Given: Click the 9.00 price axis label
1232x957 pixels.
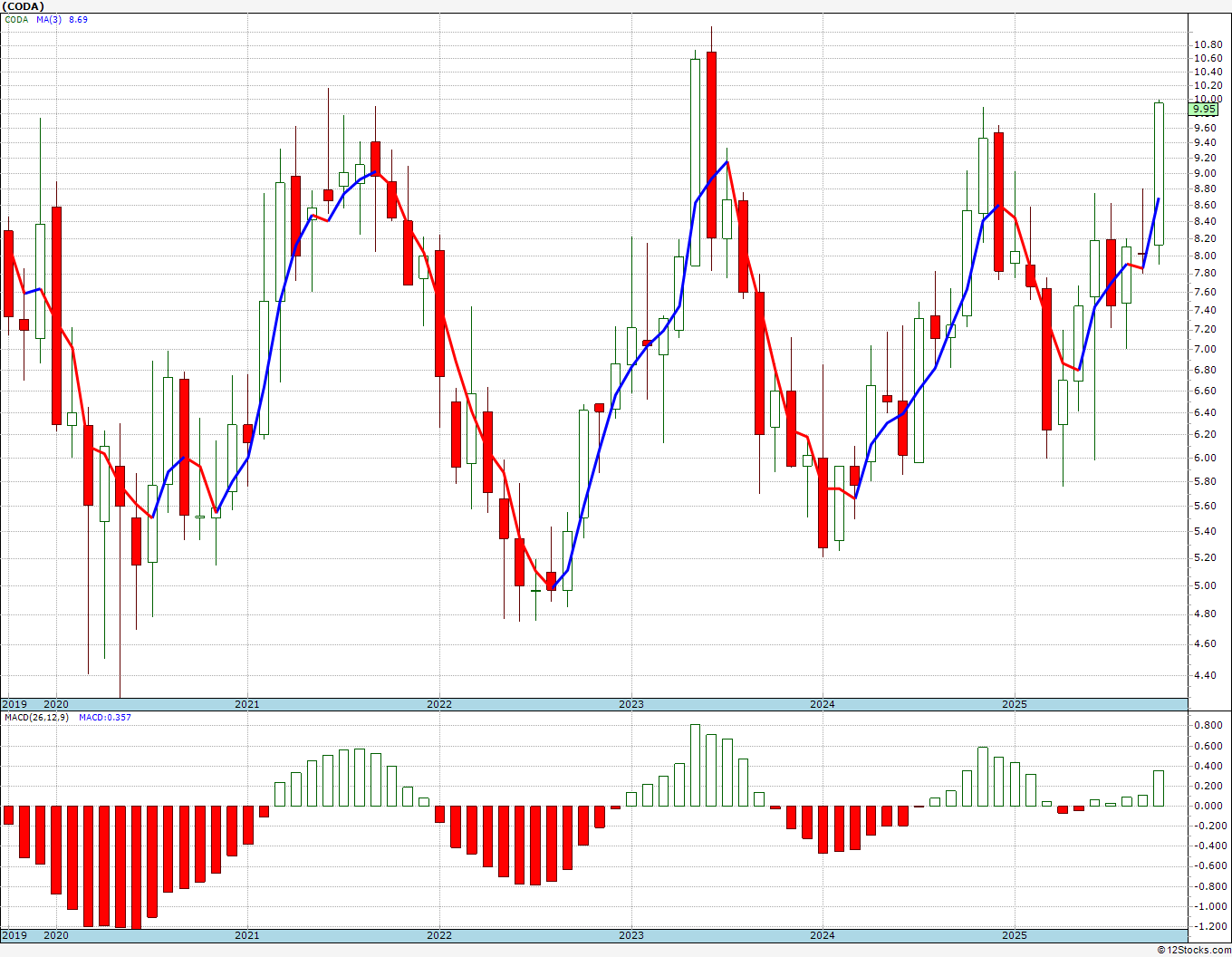Looking at the screenshot, I should 1205,173.
